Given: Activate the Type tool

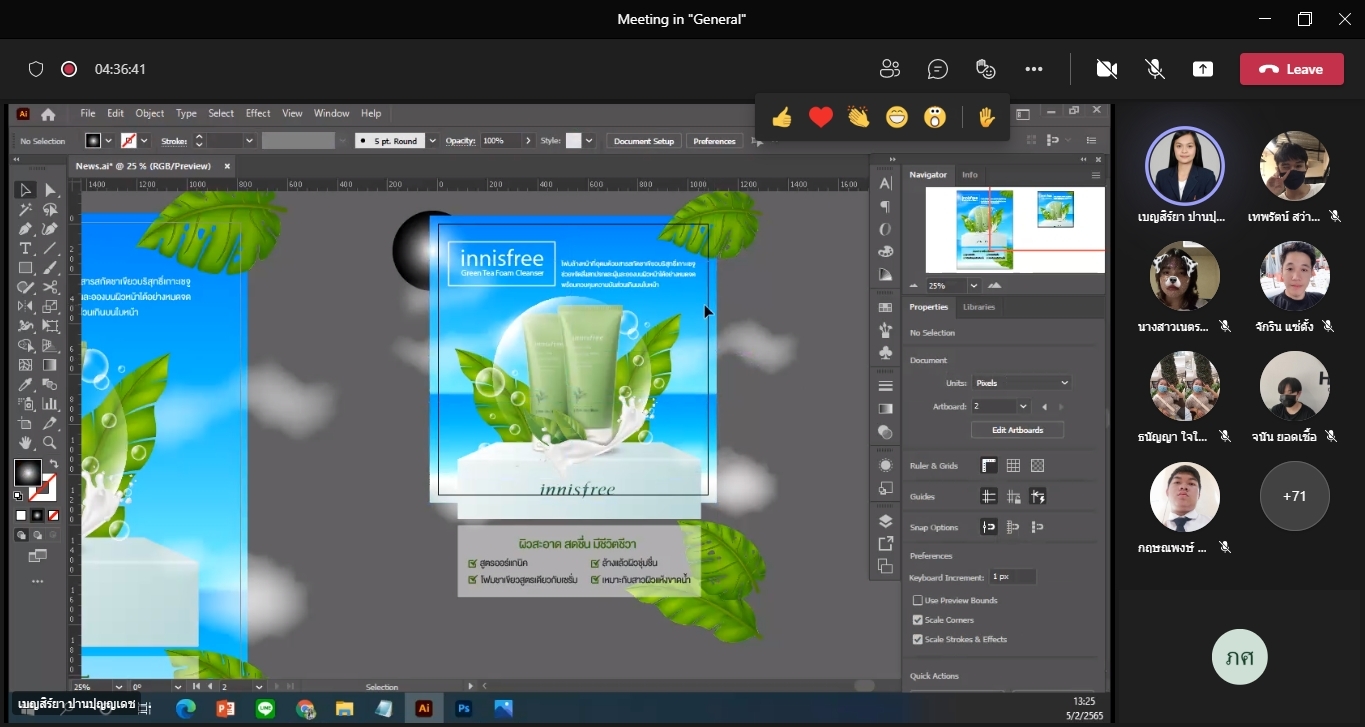Looking at the screenshot, I should point(26,248).
